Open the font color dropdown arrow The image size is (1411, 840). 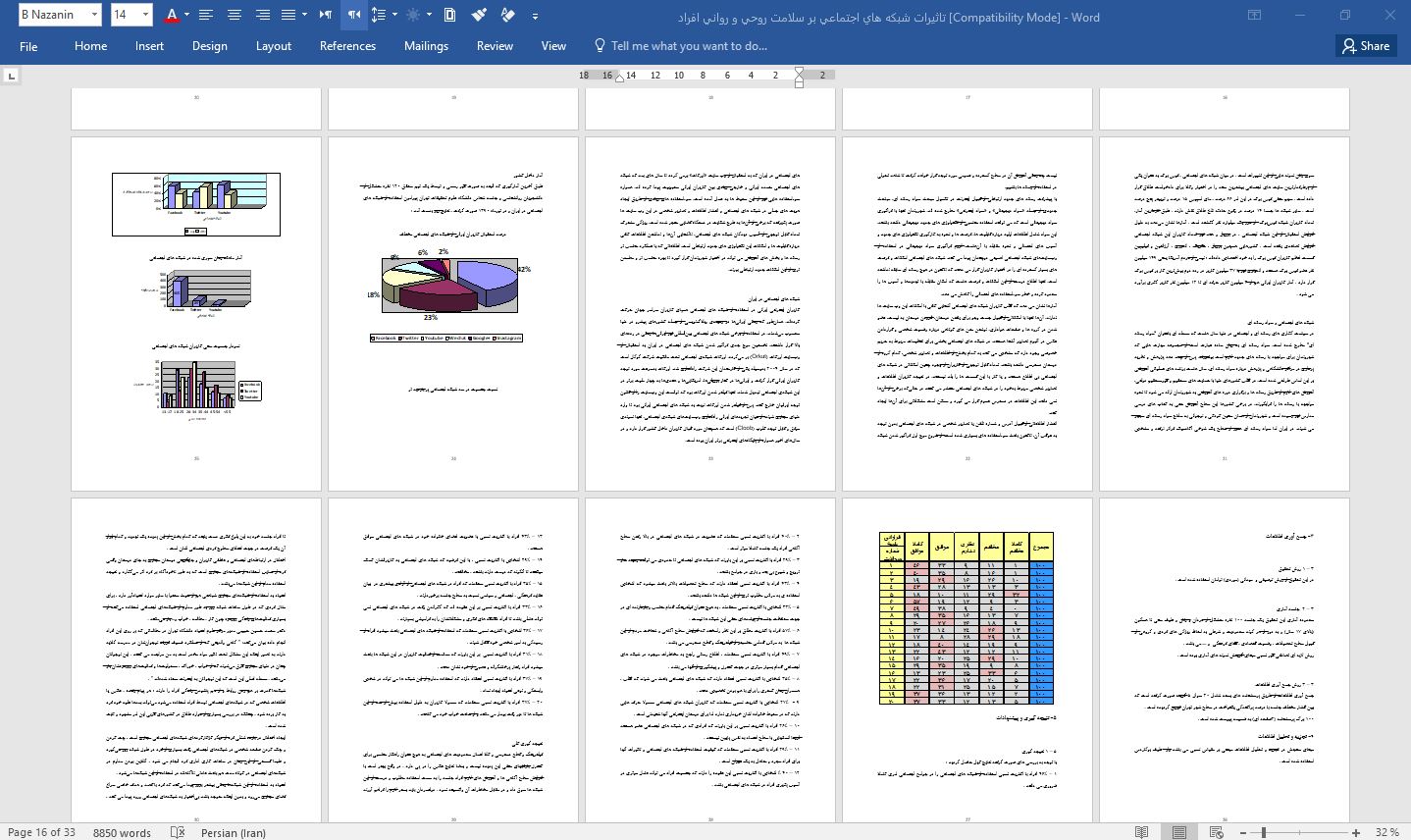click(186, 15)
